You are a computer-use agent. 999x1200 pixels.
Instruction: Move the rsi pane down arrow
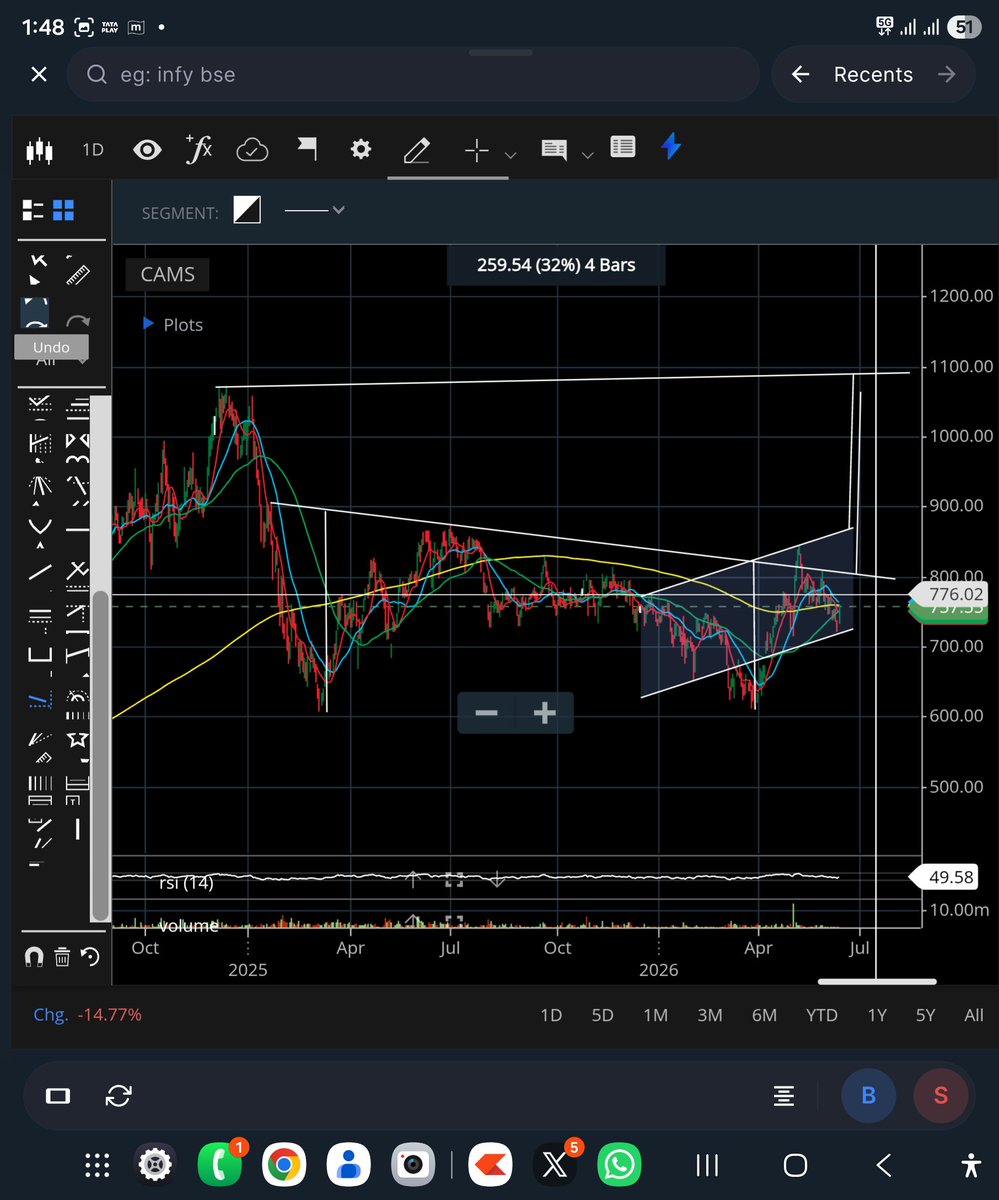coord(497,880)
